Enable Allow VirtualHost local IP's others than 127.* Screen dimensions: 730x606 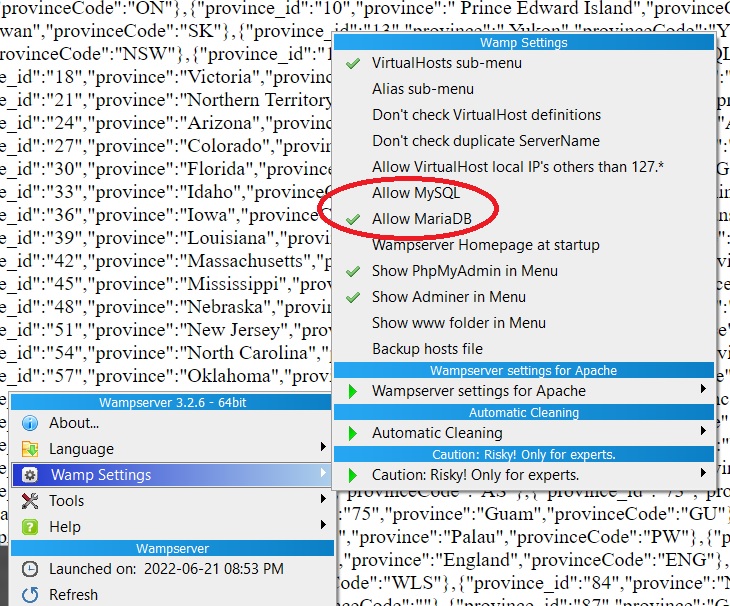tap(524, 167)
